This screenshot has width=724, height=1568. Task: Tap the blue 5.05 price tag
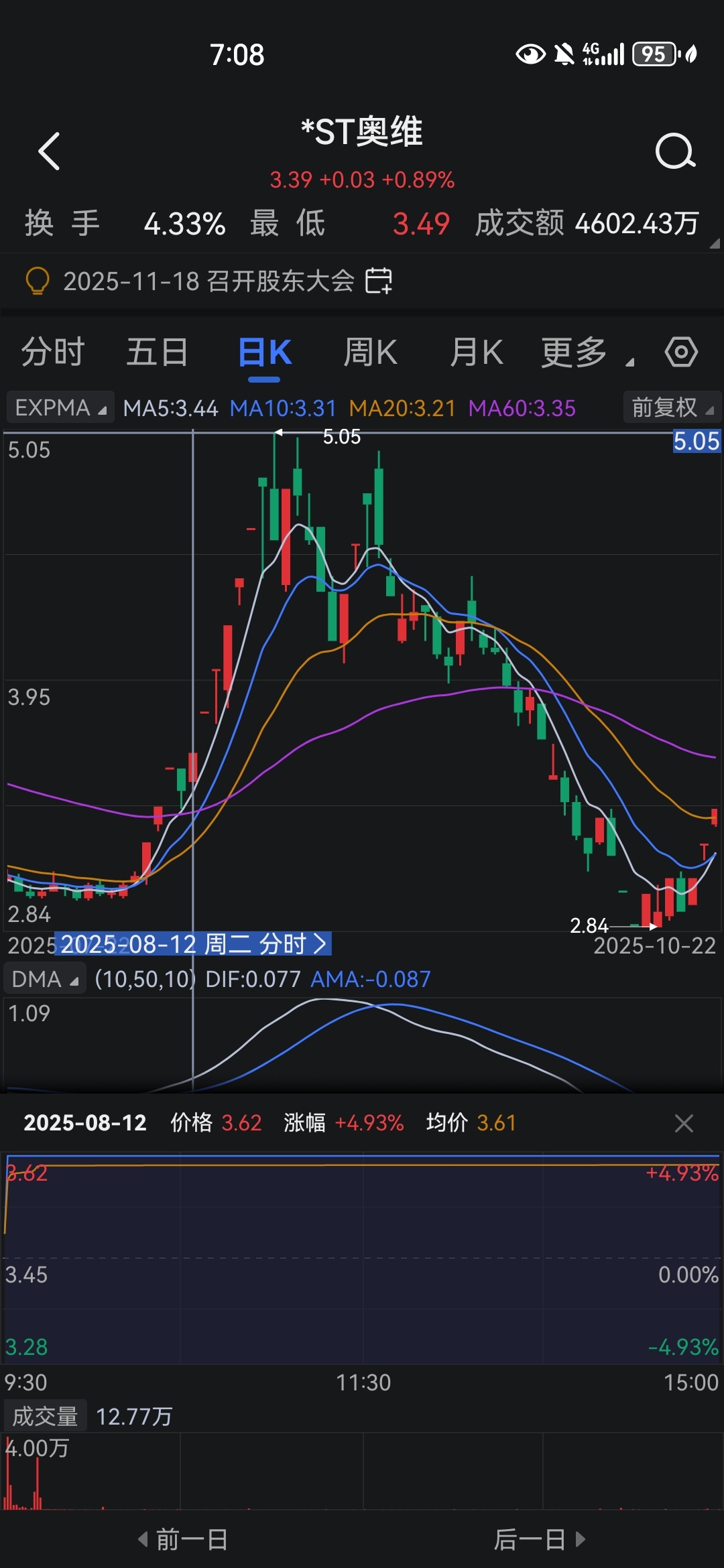(697, 441)
